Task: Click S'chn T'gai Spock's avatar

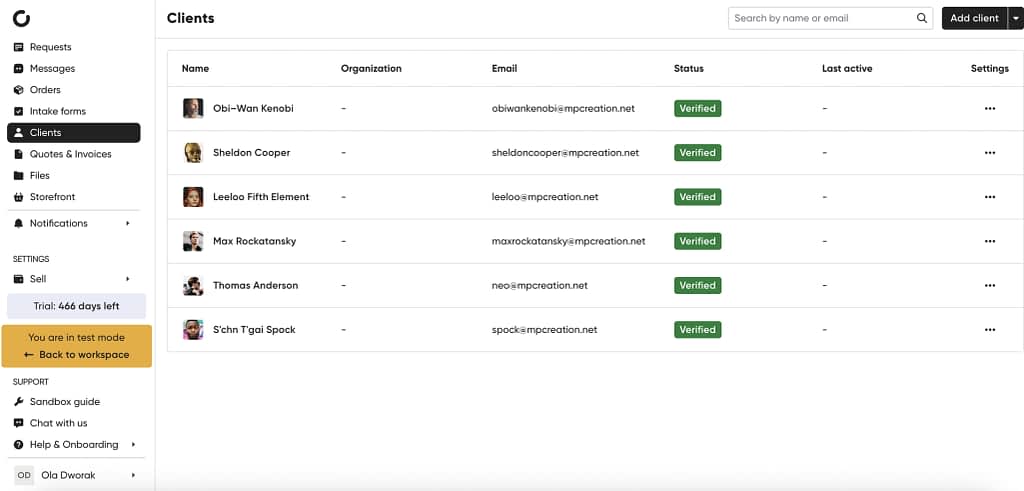Action: click(x=193, y=330)
